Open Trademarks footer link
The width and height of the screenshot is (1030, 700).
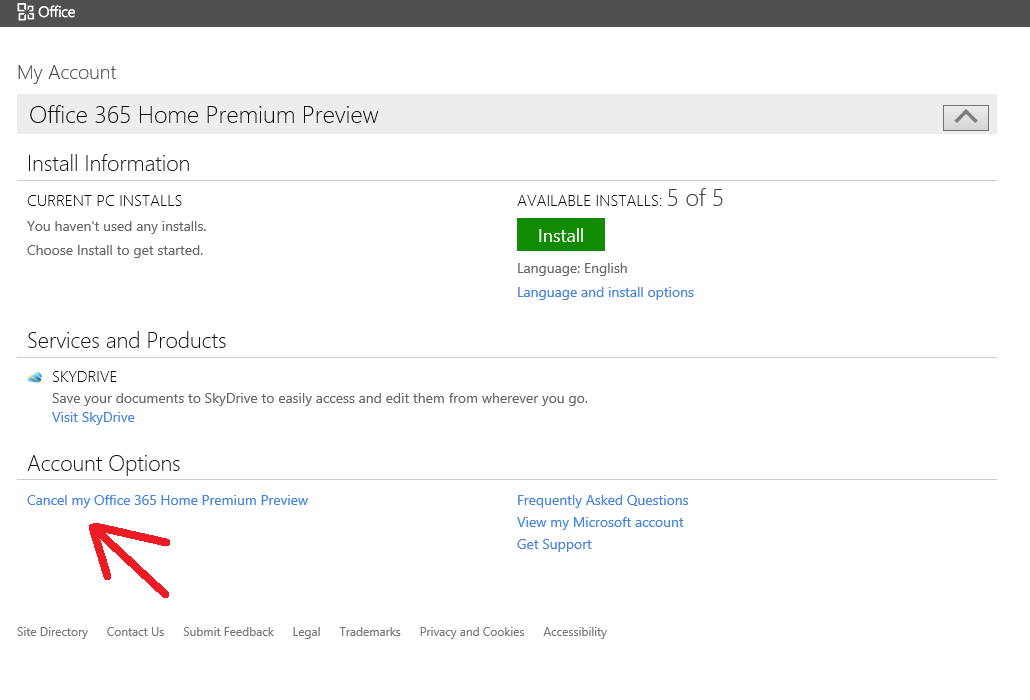(x=370, y=632)
